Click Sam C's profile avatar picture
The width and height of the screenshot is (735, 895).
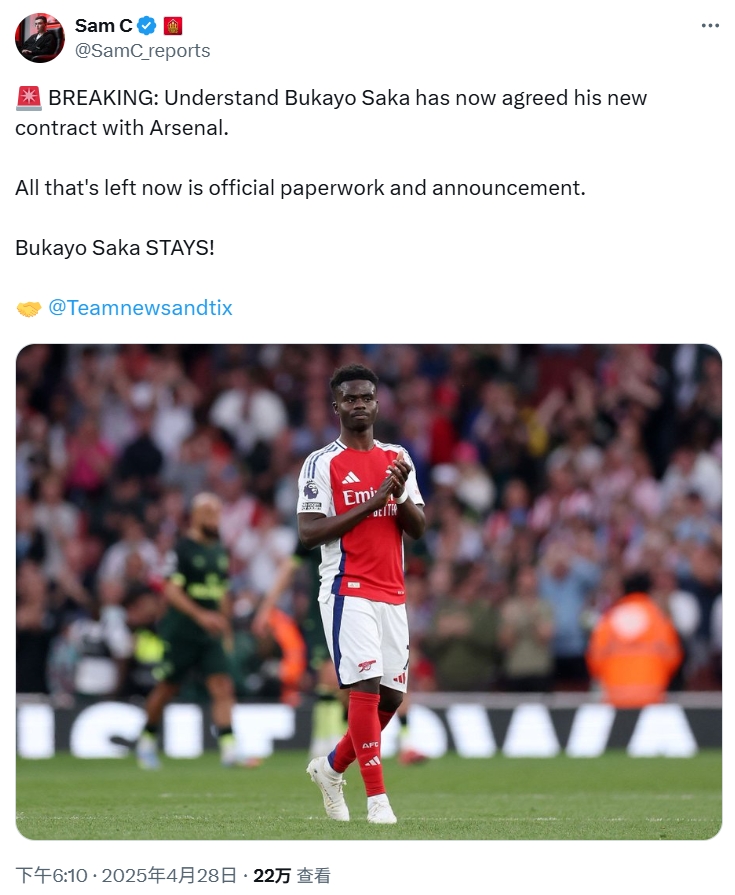click(x=40, y=38)
